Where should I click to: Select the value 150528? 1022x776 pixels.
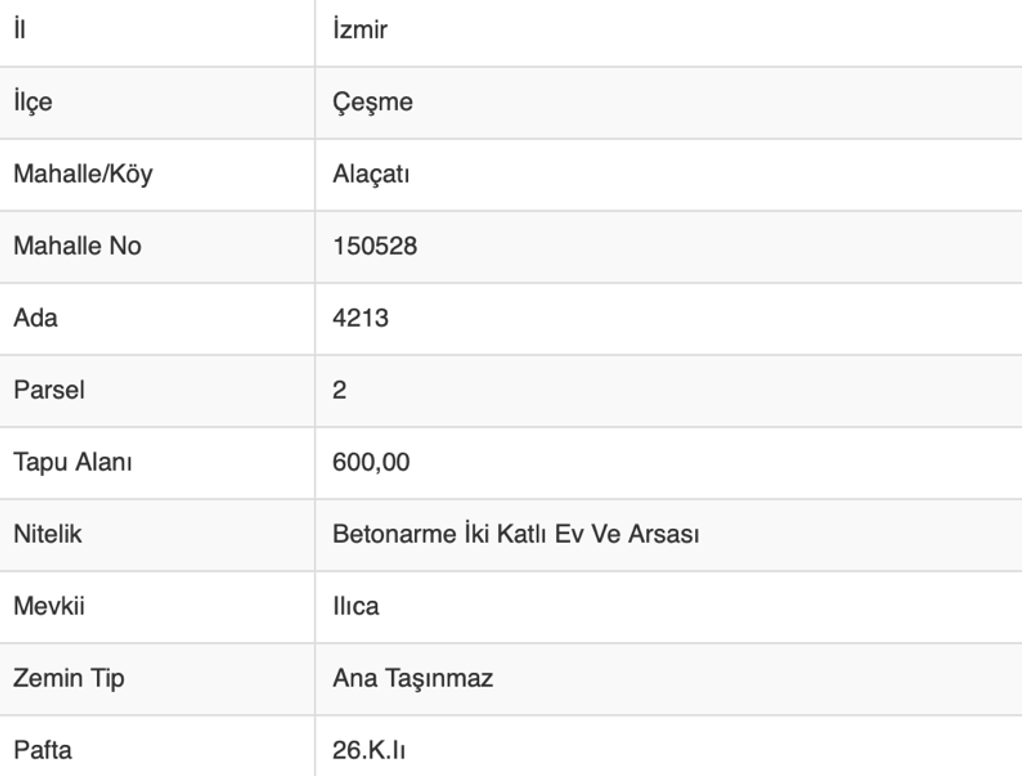(x=374, y=245)
